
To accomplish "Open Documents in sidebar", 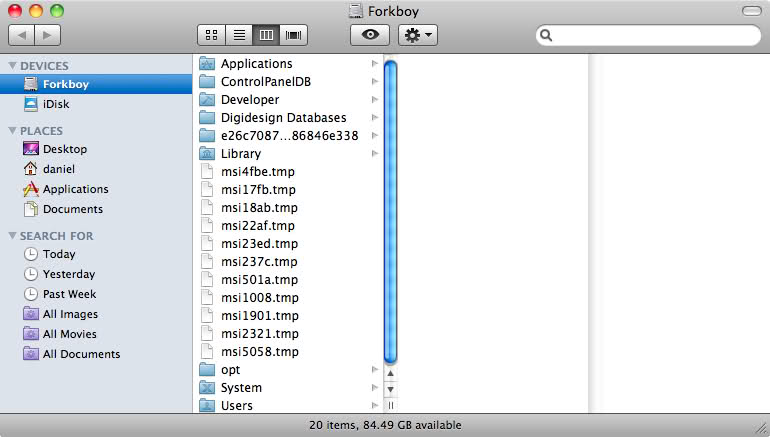I will pyautogui.click(x=96, y=209).
